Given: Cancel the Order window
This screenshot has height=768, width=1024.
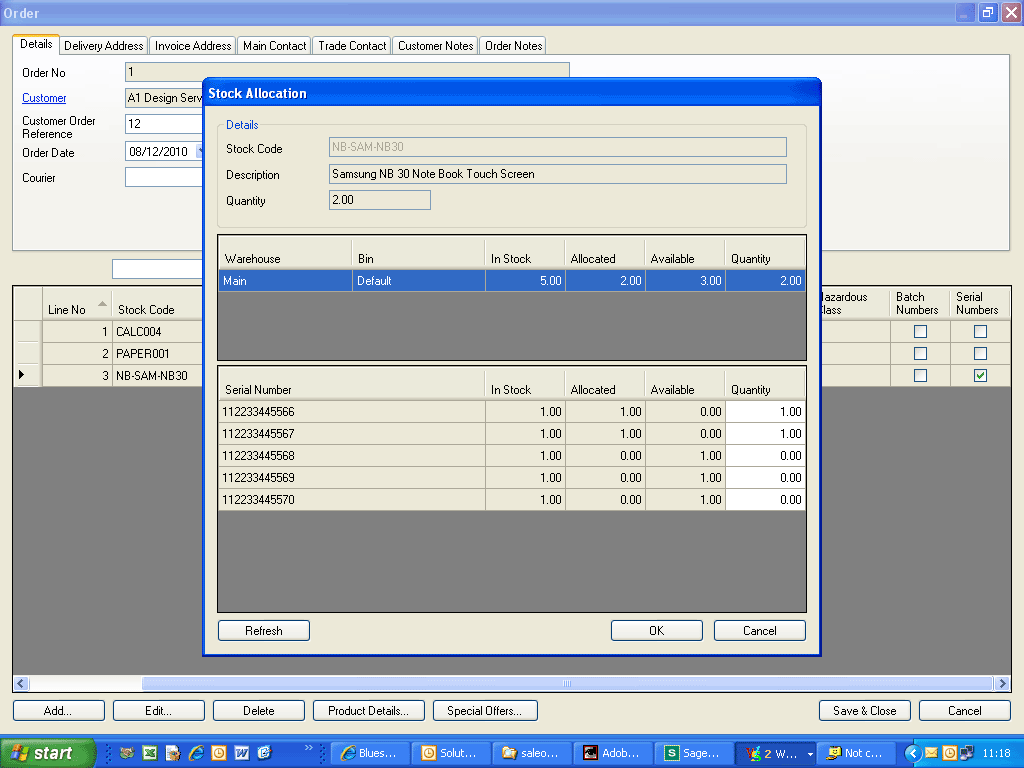Looking at the screenshot, I should click(x=965, y=711).
